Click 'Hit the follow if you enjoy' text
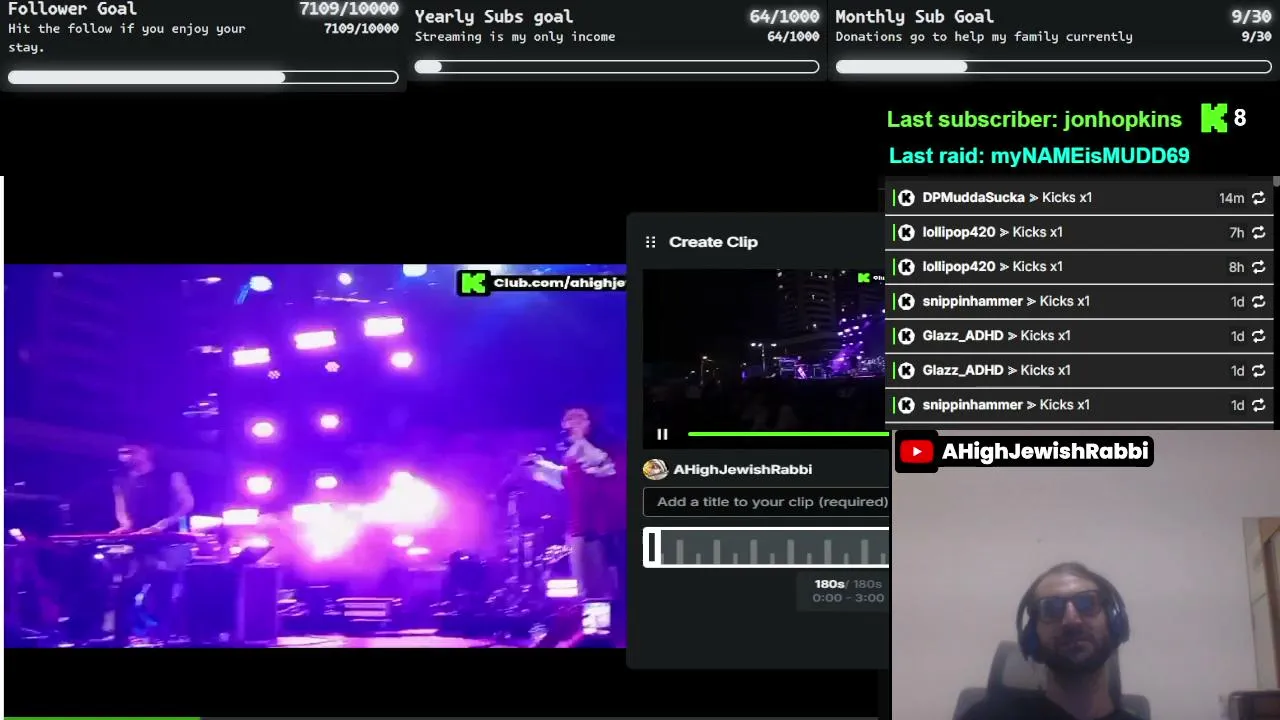This screenshot has width=1280, height=720. [x=127, y=37]
